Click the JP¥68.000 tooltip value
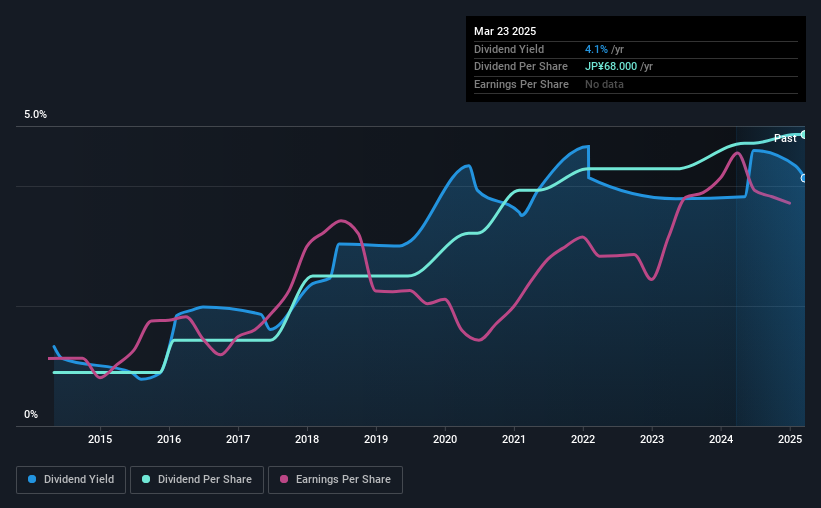Viewport: 821px width, 508px height. point(611,67)
